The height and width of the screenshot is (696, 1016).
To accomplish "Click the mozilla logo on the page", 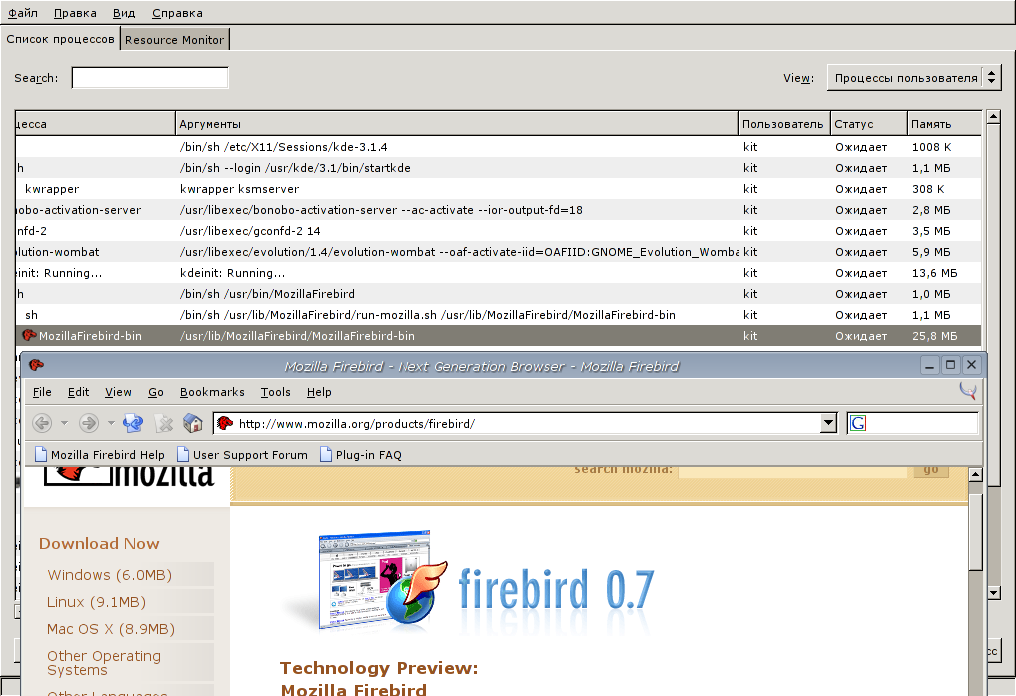I will tap(129, 476).
